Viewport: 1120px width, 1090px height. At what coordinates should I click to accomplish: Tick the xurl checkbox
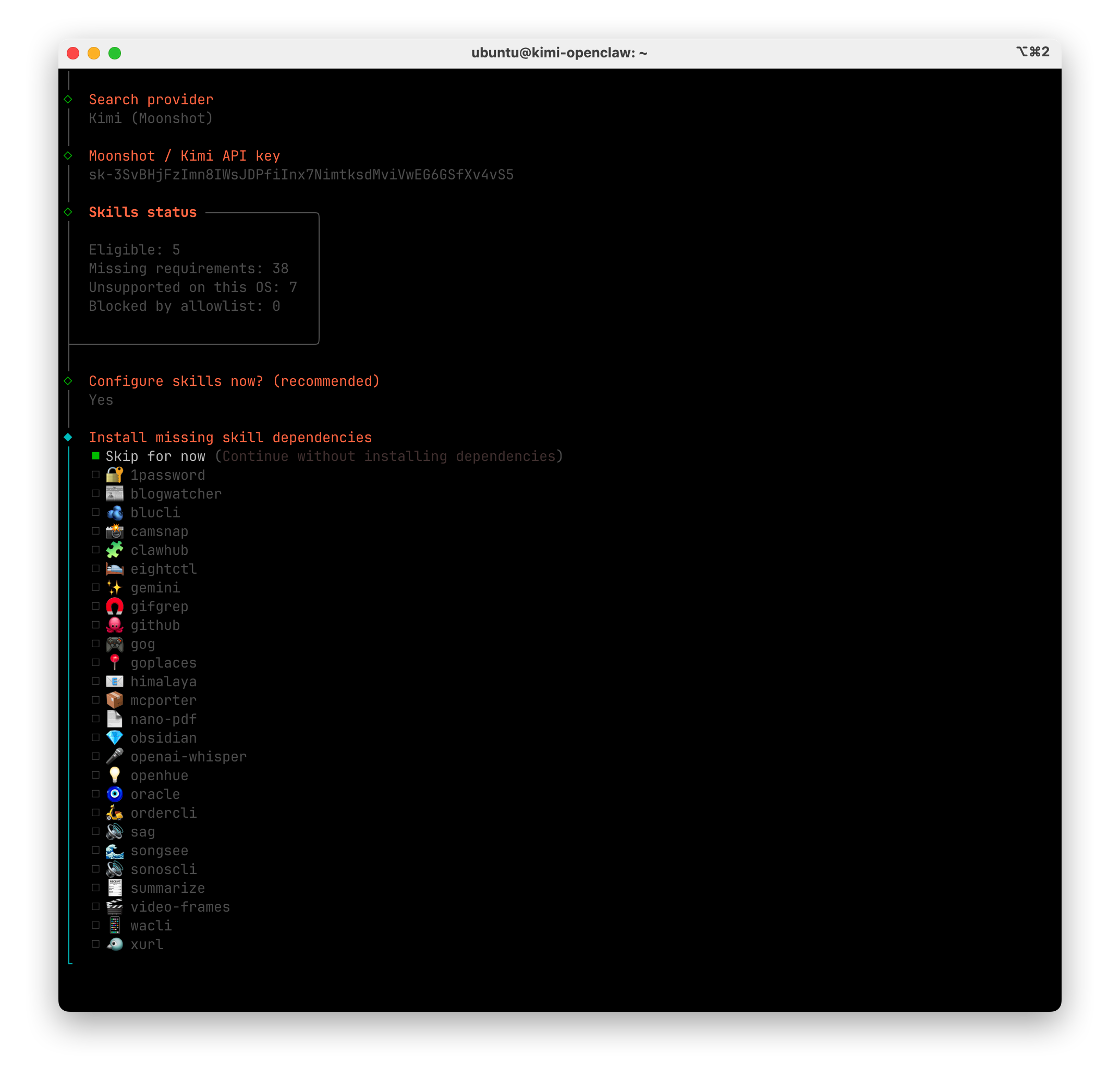coord(95,944)
